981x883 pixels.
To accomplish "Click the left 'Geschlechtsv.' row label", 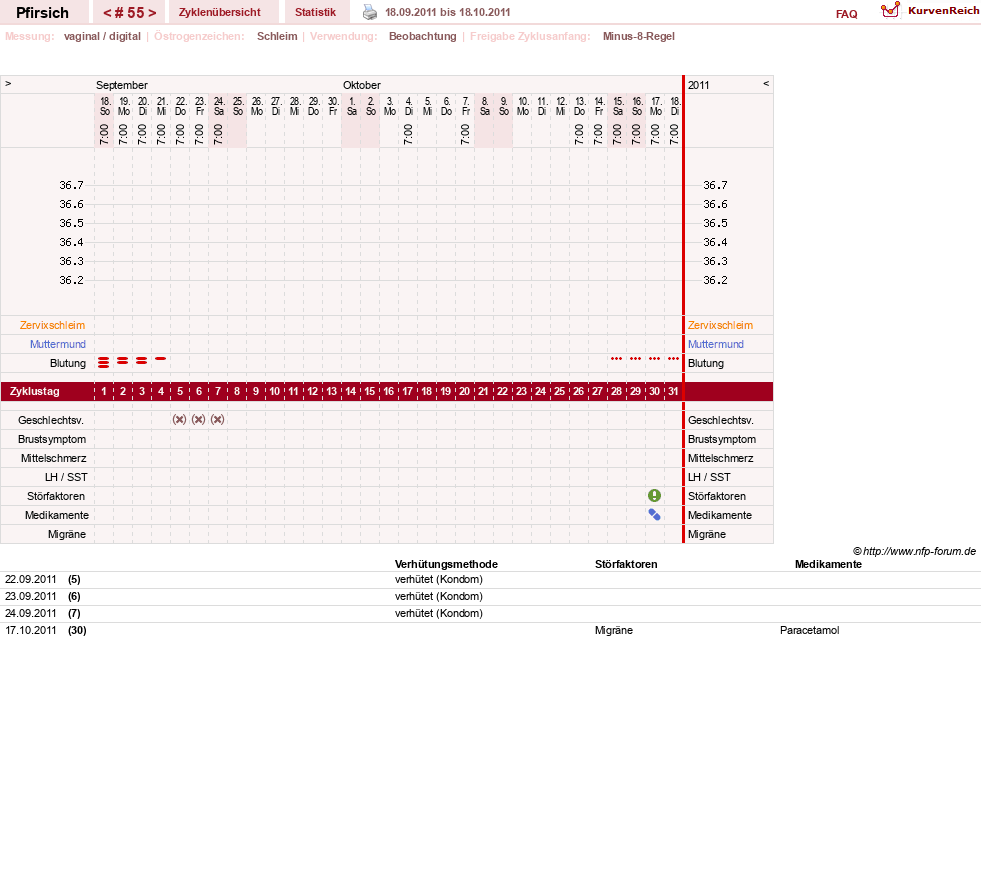I will pos(51,420).
